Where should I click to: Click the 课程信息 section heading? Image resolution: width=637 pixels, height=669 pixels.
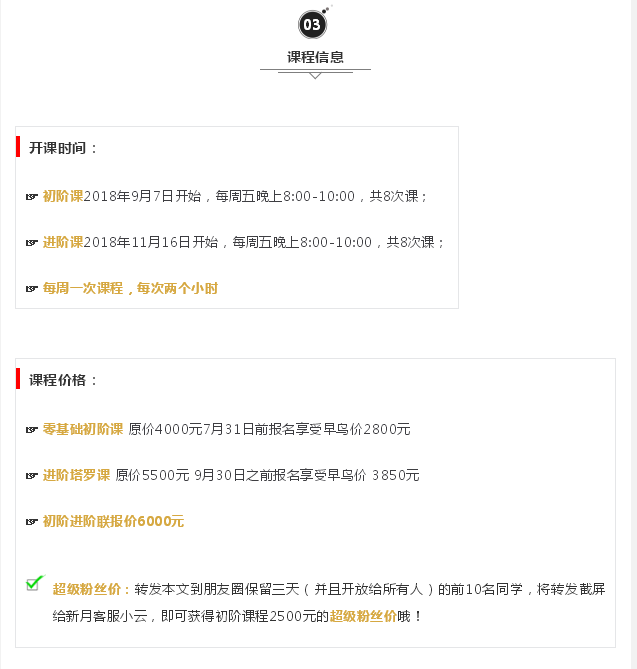click(x=315, y=57)
